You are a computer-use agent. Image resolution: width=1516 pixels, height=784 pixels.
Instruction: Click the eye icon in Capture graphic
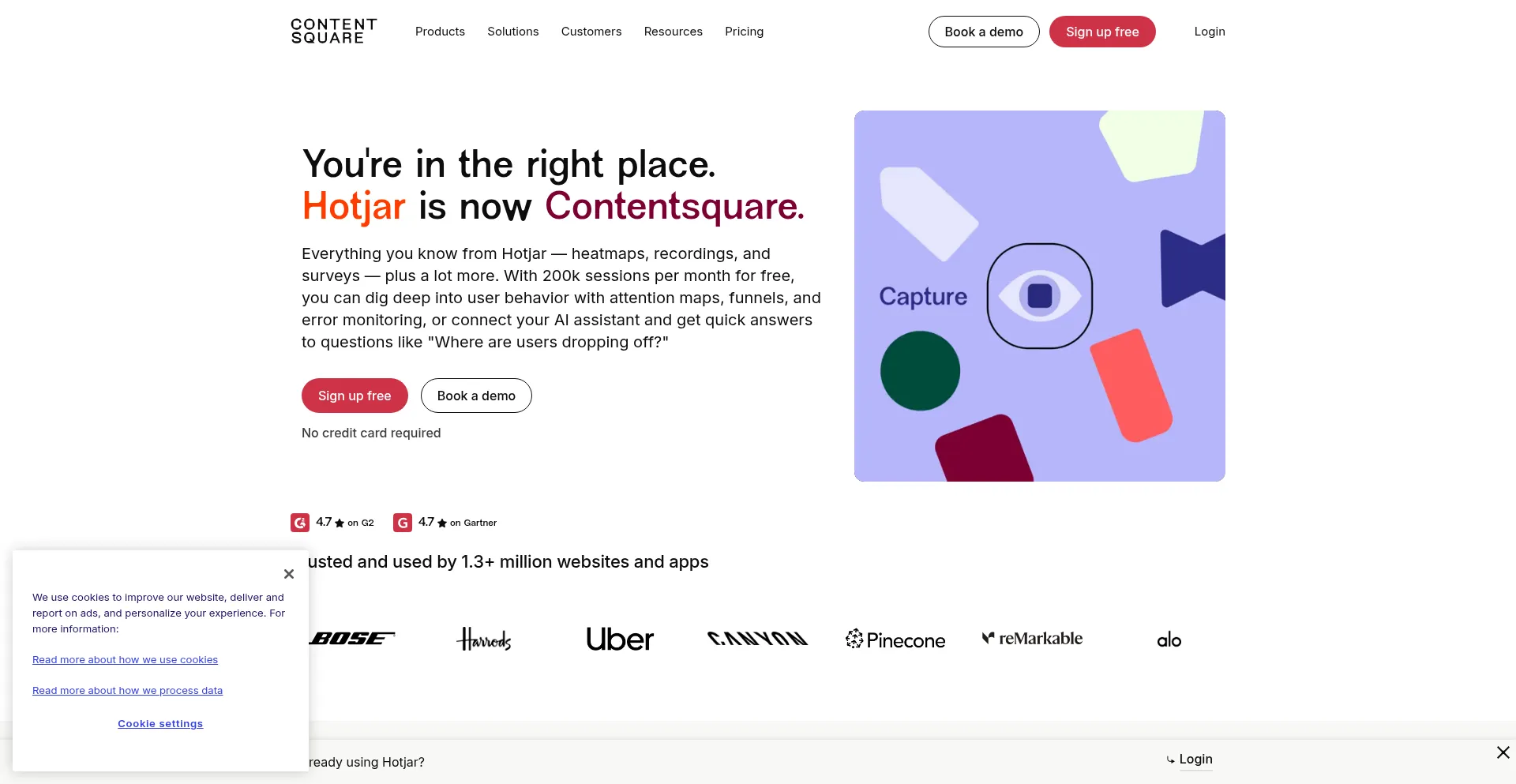pyautogui.click(x=1040, y=296)
